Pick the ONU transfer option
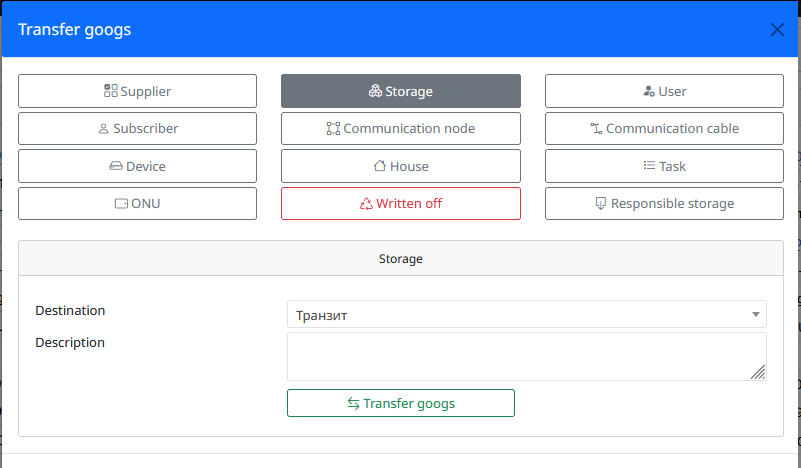This screenshot has height=468, width=801. click(137, 203)
